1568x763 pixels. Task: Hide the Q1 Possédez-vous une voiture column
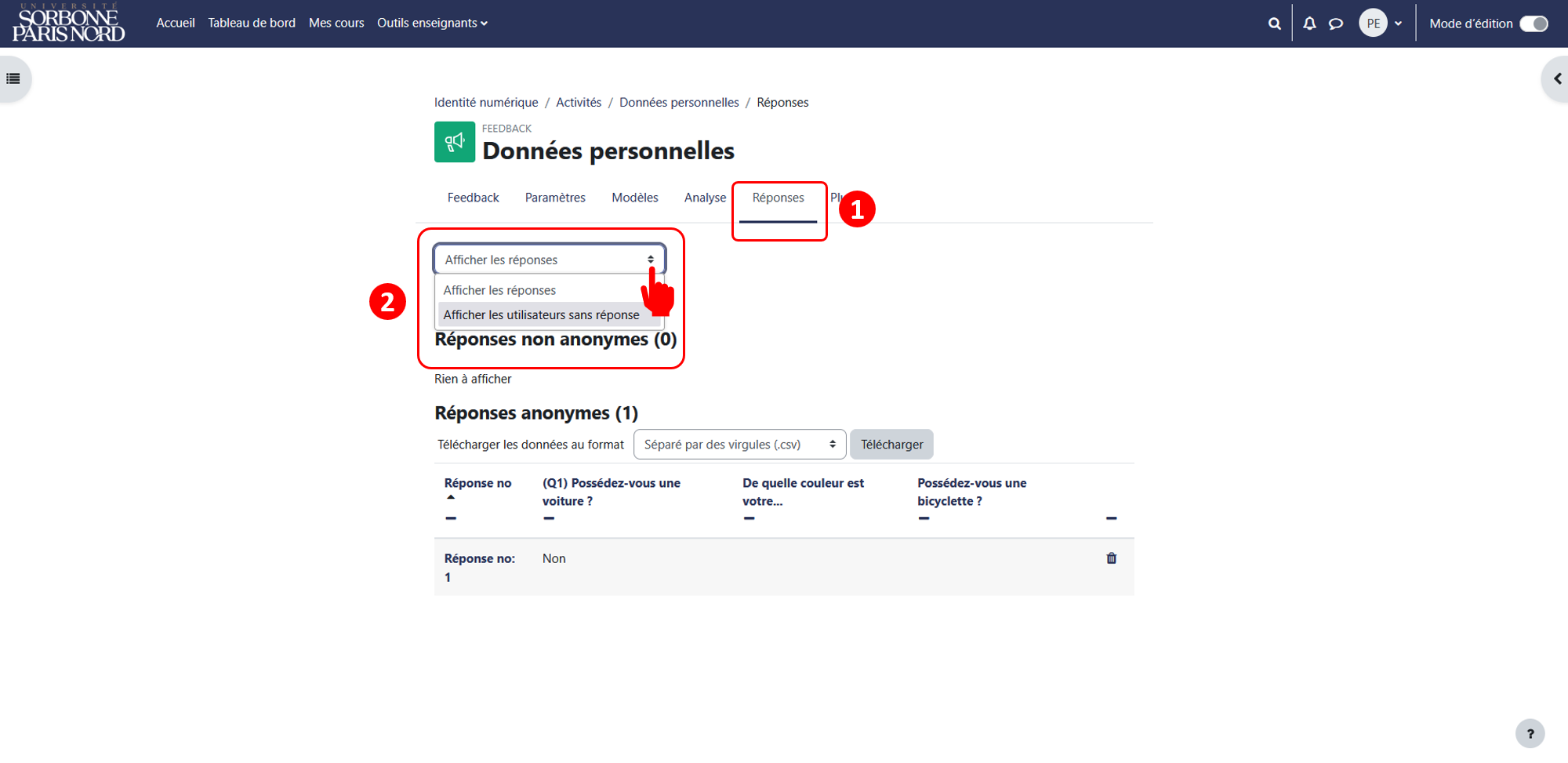549,518
